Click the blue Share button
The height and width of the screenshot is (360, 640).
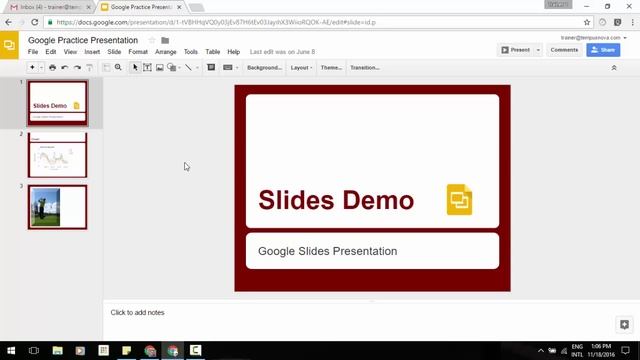click(603, 50)
